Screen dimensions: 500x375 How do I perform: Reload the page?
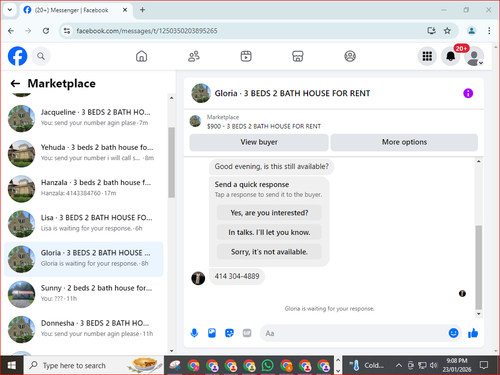pyautogui.click(x=46, y=31)
